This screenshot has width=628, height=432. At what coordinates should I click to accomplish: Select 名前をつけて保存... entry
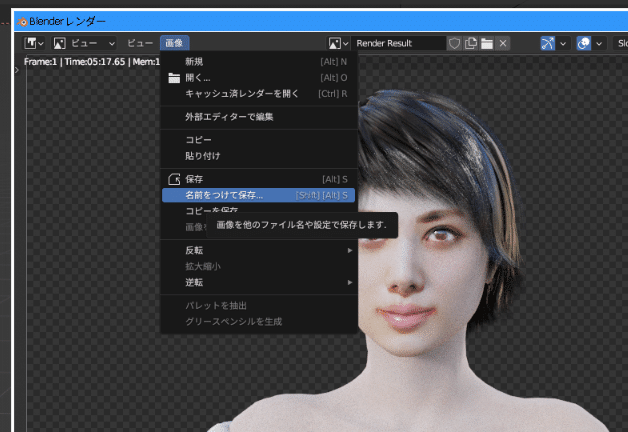(x=258, y=195)
